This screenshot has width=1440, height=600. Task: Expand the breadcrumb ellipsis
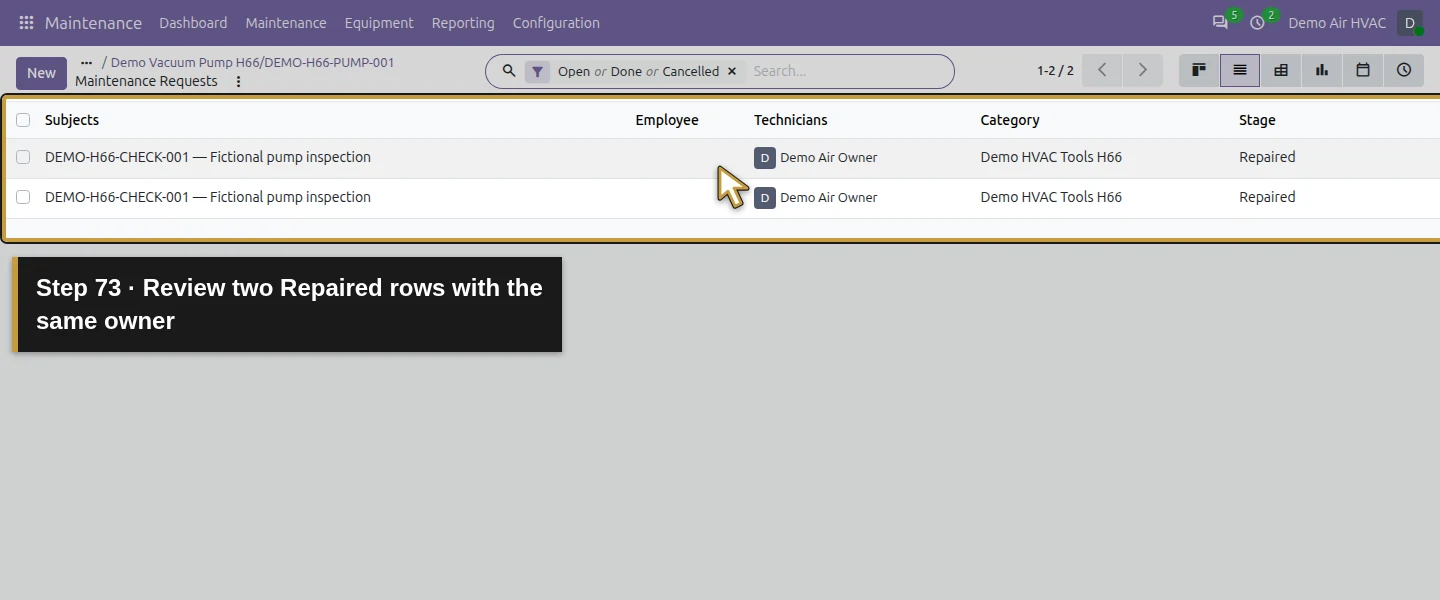pos(86,62)
